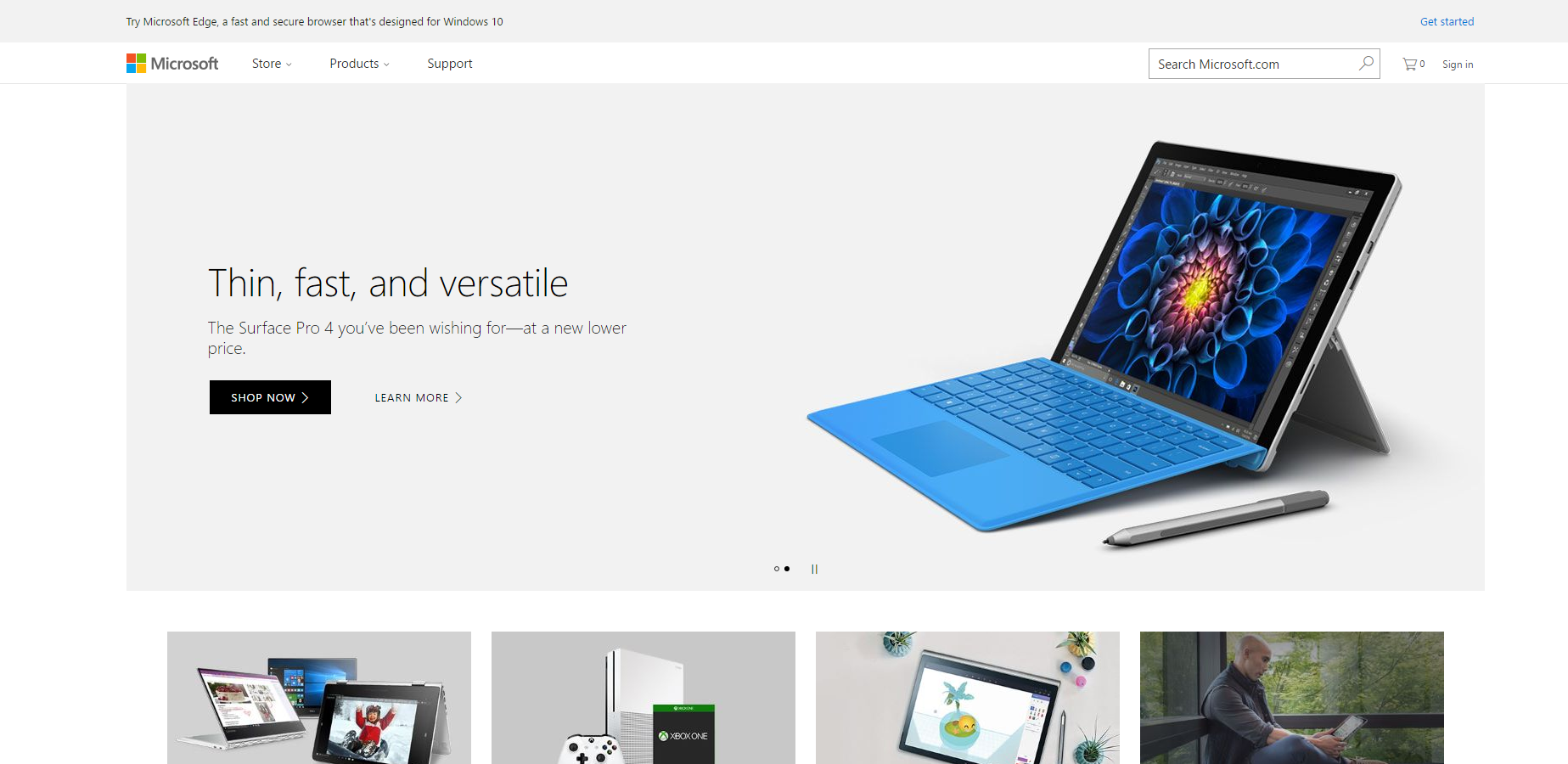This screenshot has height=764, width=1568.
Task: Open the man with tablet tile
Action: click(1292, 698)
